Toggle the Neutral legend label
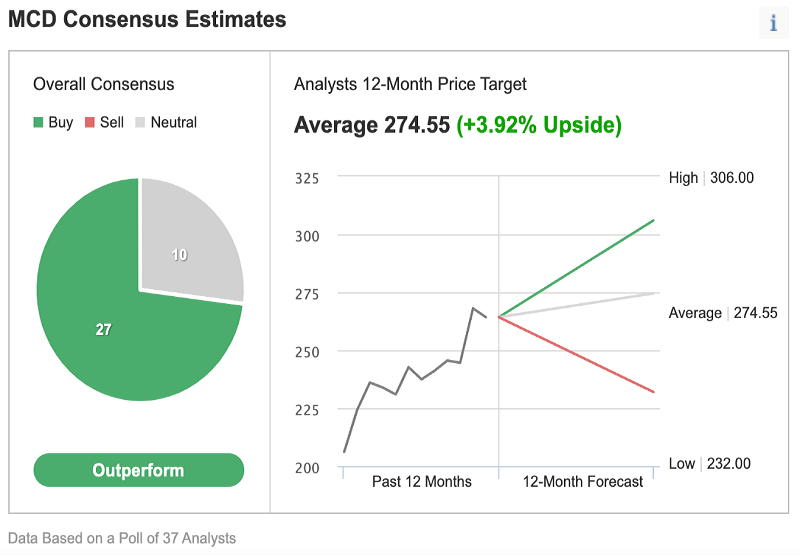This screenshot has width=800, height=555. click(x=173, y=122)
